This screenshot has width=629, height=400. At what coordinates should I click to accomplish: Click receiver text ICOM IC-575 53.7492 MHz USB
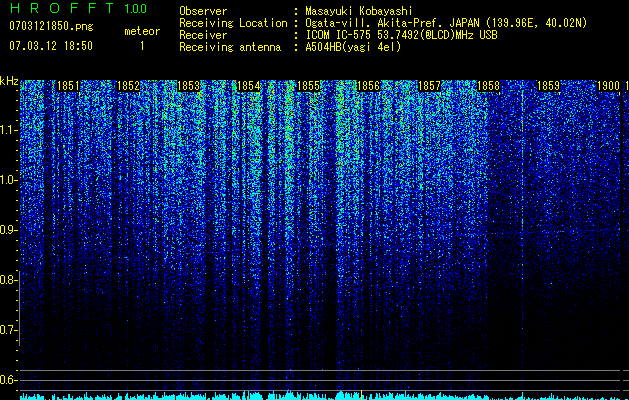pyautogui.click(x=401, y=35)
